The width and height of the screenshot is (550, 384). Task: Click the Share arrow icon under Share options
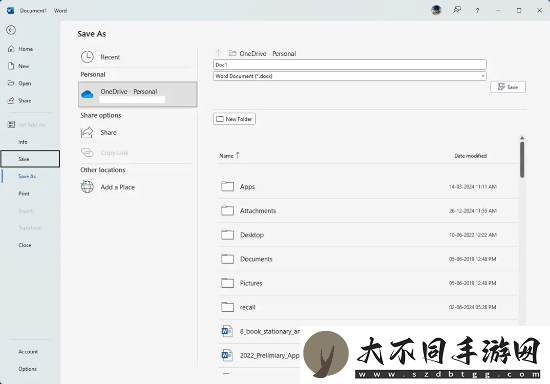click(87, 133)
